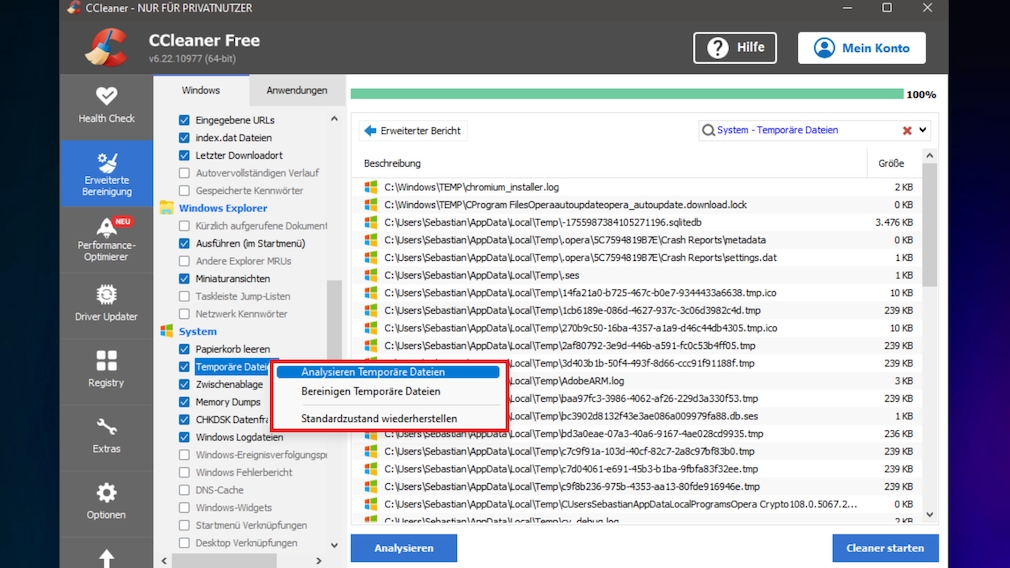Sort by Größe column header
The width and height of the screenshot is (1010, 568).
[891, 164]
